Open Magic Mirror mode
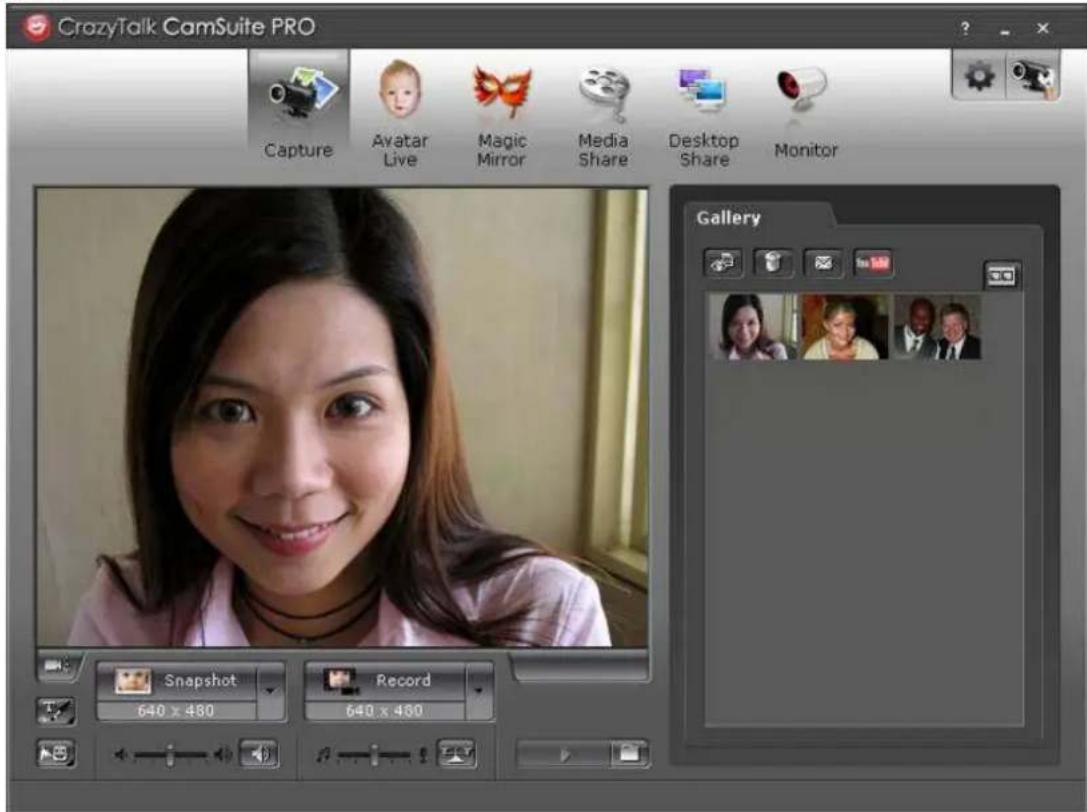Viewport: 1087px width, 812px height. pos(501,114)
